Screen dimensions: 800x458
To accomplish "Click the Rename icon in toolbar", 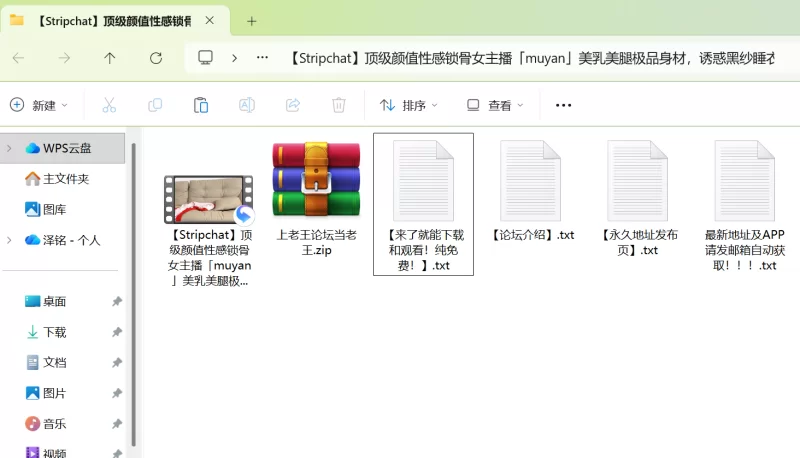I will [x=247, y=105].
